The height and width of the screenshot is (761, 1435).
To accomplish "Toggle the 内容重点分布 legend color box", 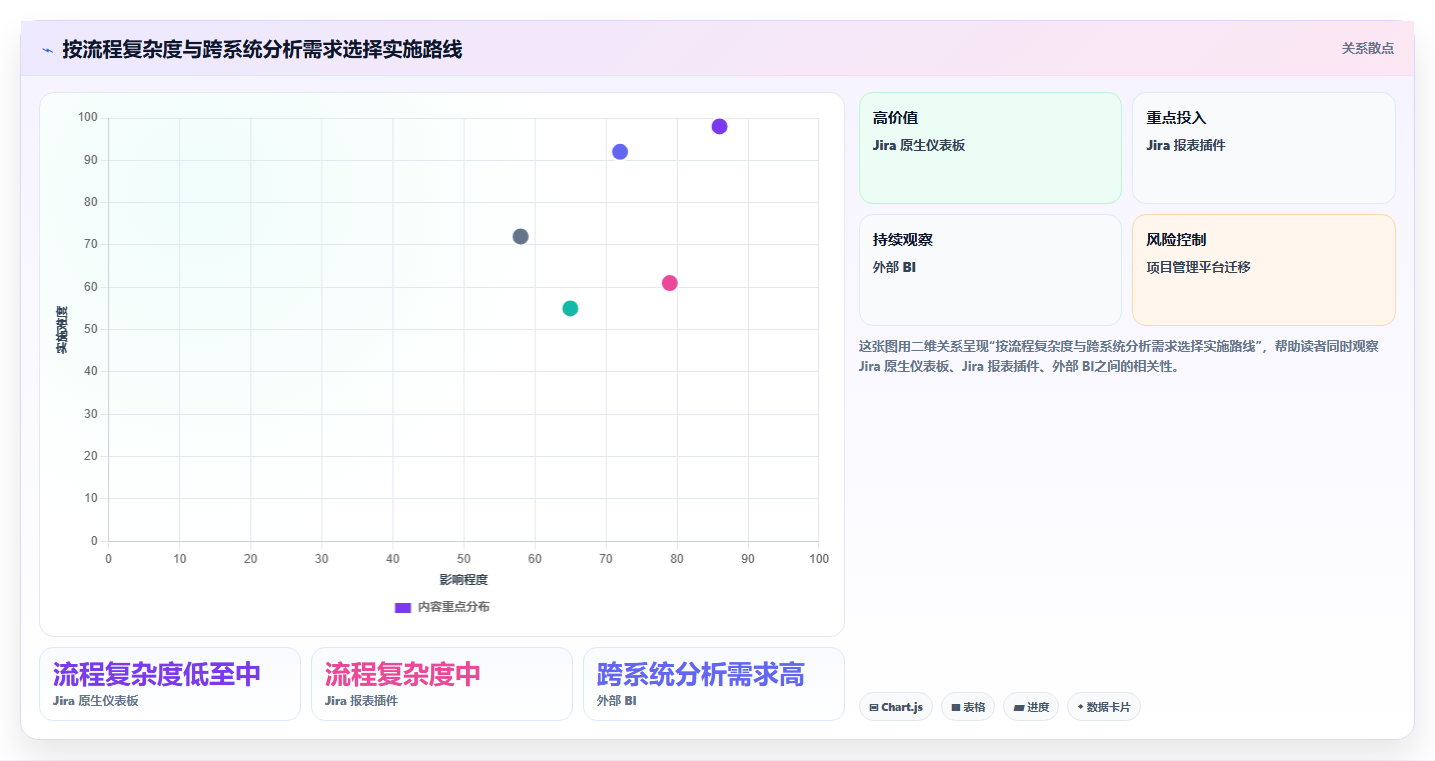I will pos(403,607).
